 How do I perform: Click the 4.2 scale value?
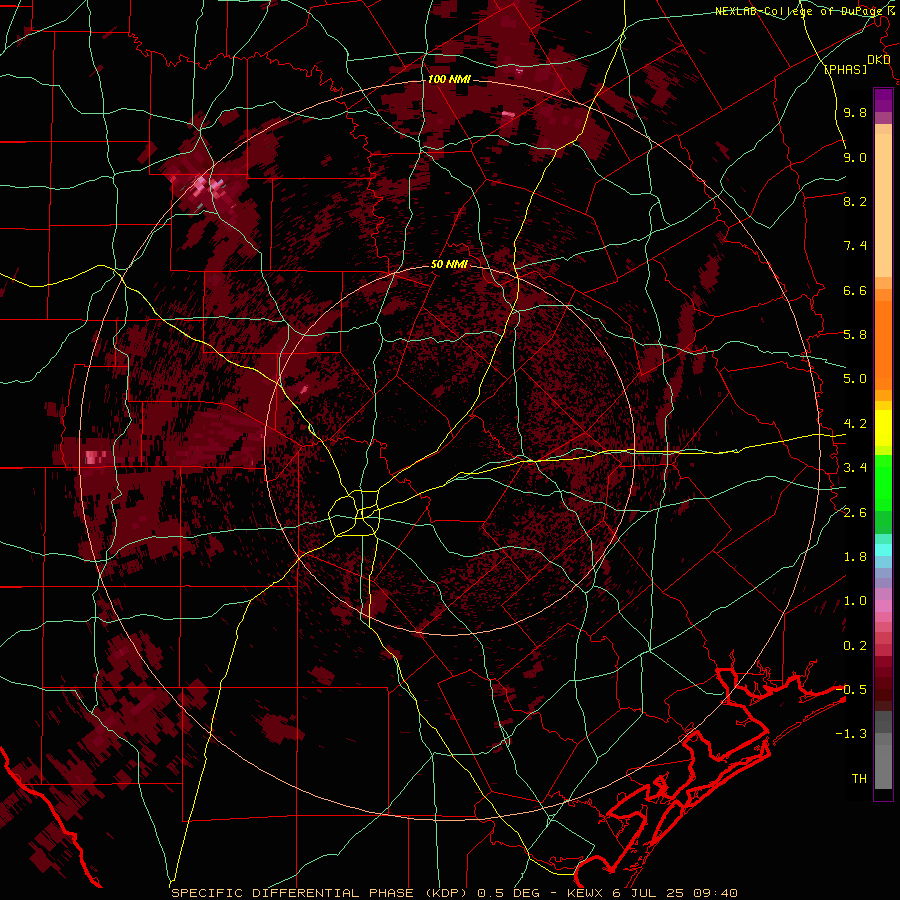click(855, 424)
